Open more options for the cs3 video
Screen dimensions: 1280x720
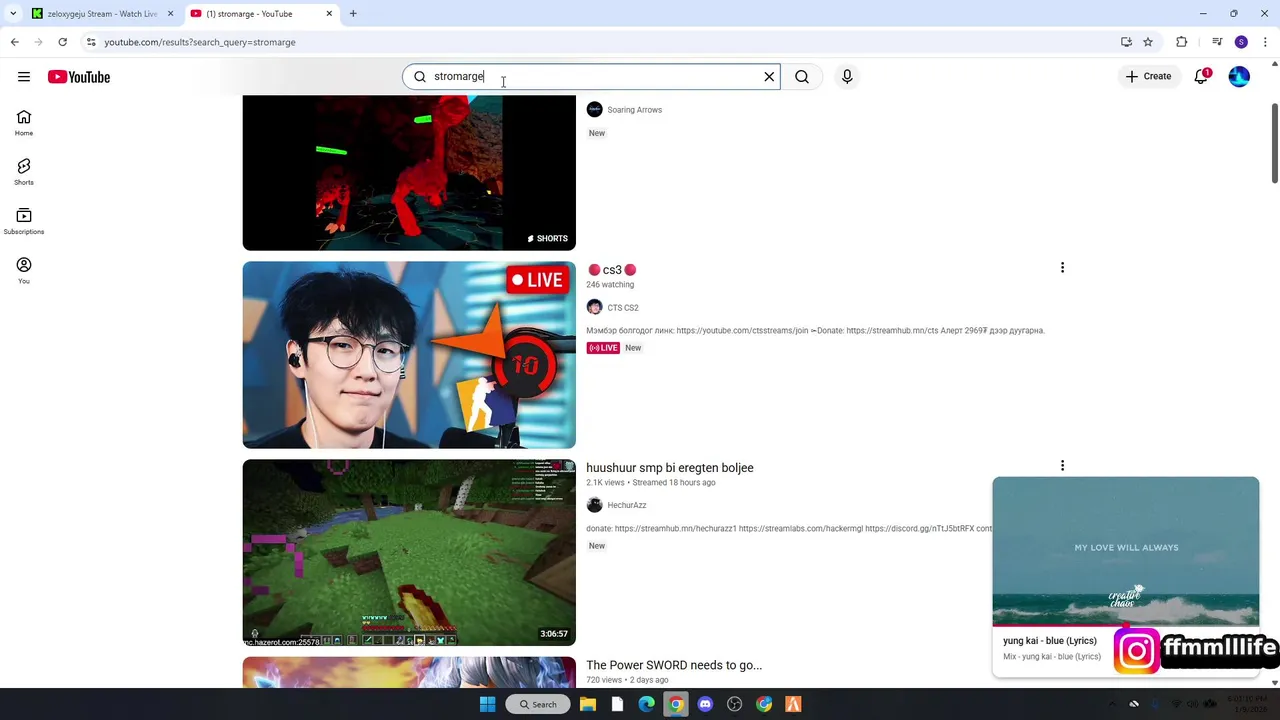[1062, 268]
